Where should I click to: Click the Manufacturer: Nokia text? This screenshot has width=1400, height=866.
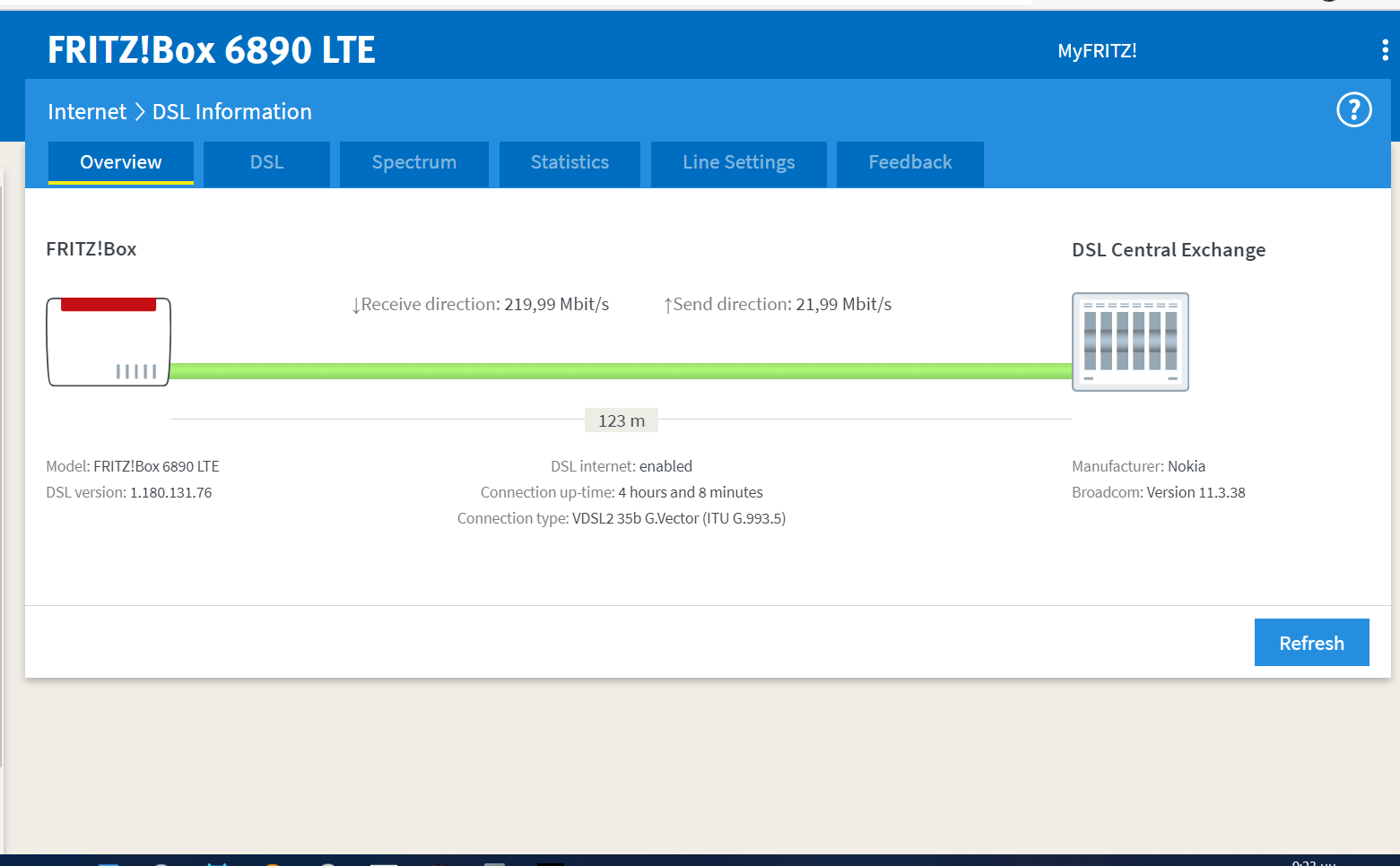1138,466
